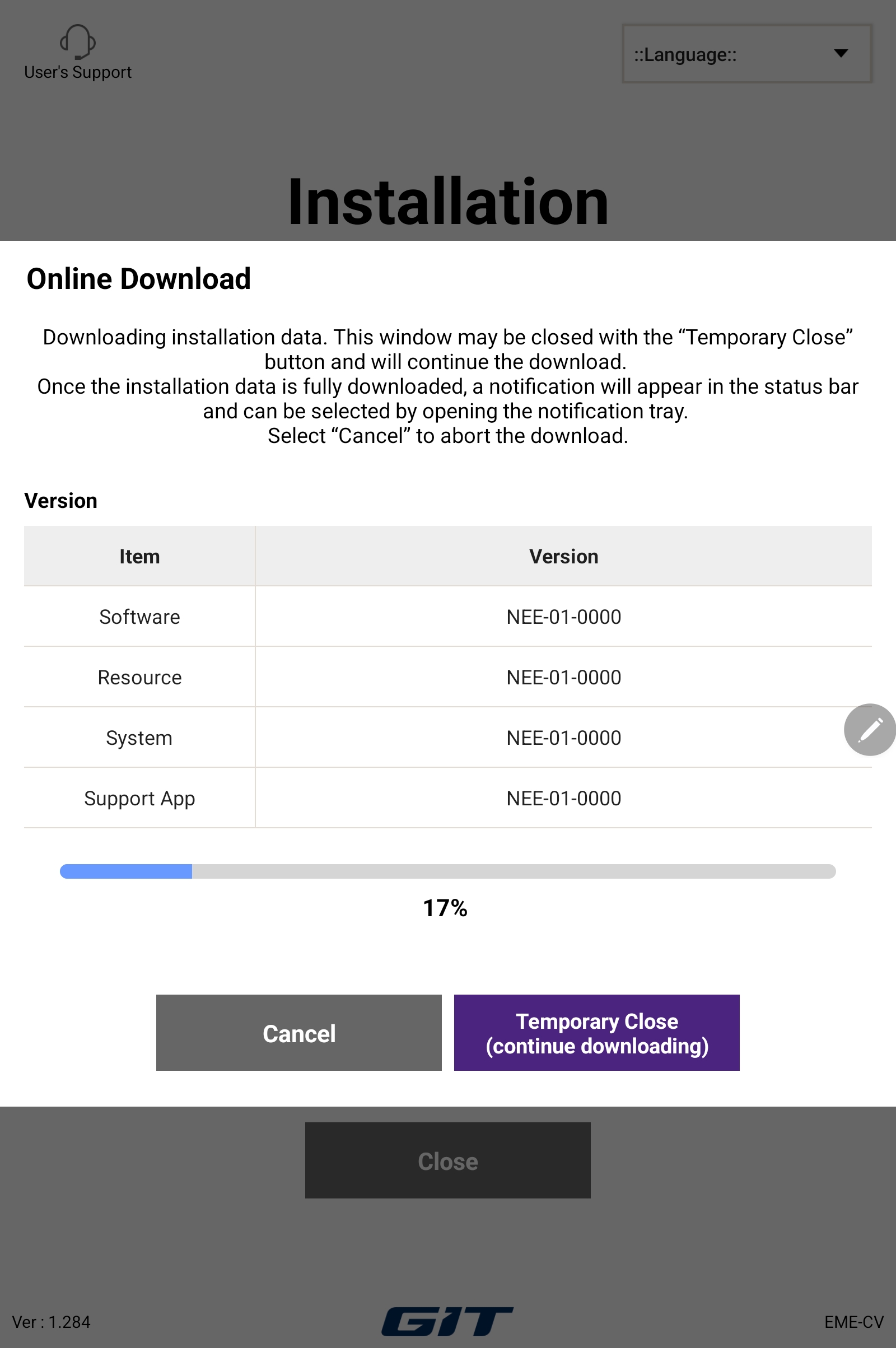Click the Software version NEE-01-0000

[563, 617]
